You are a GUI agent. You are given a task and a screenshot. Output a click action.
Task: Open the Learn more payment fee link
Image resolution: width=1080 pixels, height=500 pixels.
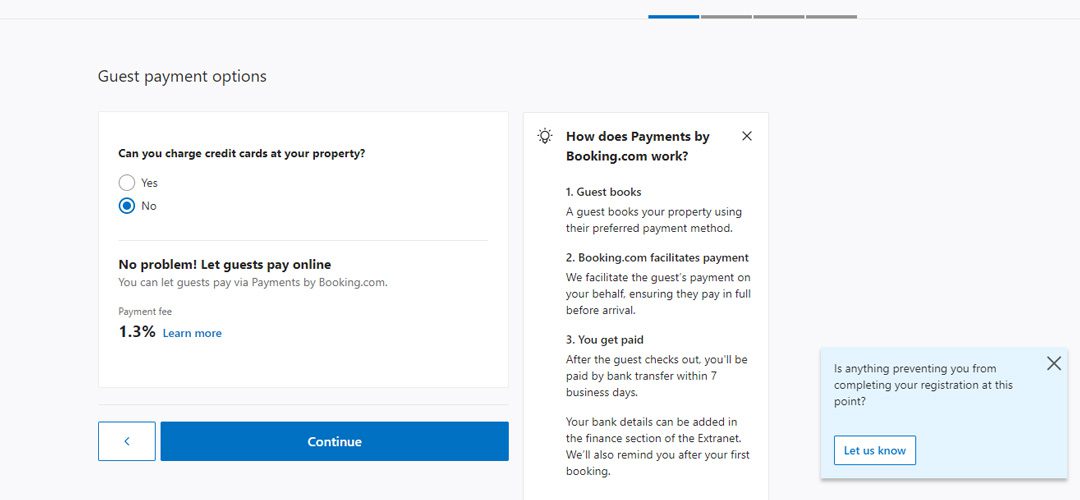tap(192, 333)
